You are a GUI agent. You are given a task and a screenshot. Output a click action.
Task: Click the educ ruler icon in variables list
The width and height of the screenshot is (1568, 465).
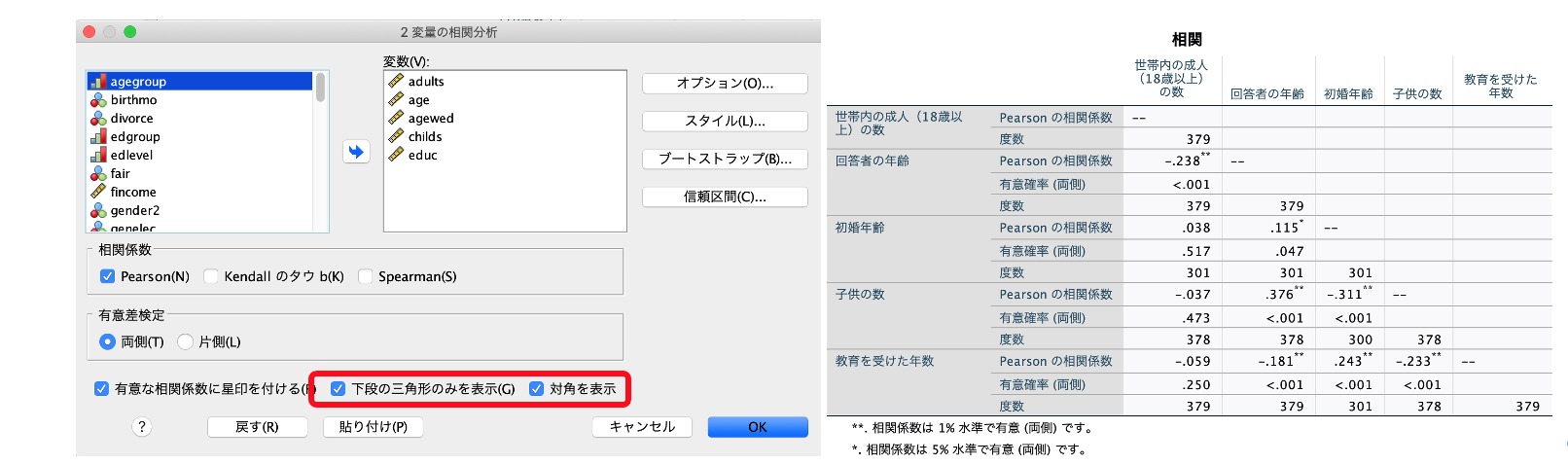pyautogui.click(x=396, y=155)
